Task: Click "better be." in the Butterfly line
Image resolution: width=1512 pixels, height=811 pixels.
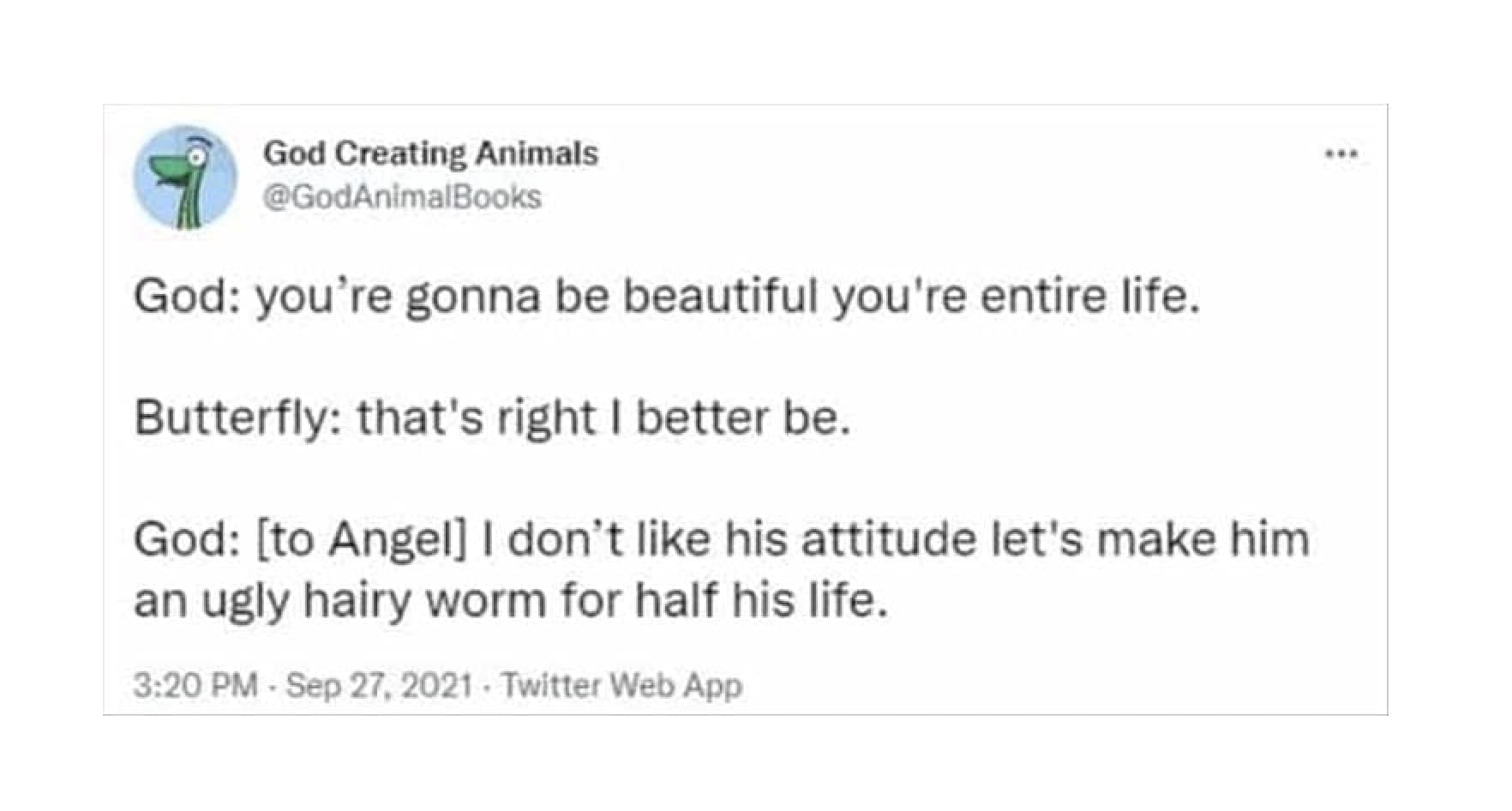Action: [742, 418]
